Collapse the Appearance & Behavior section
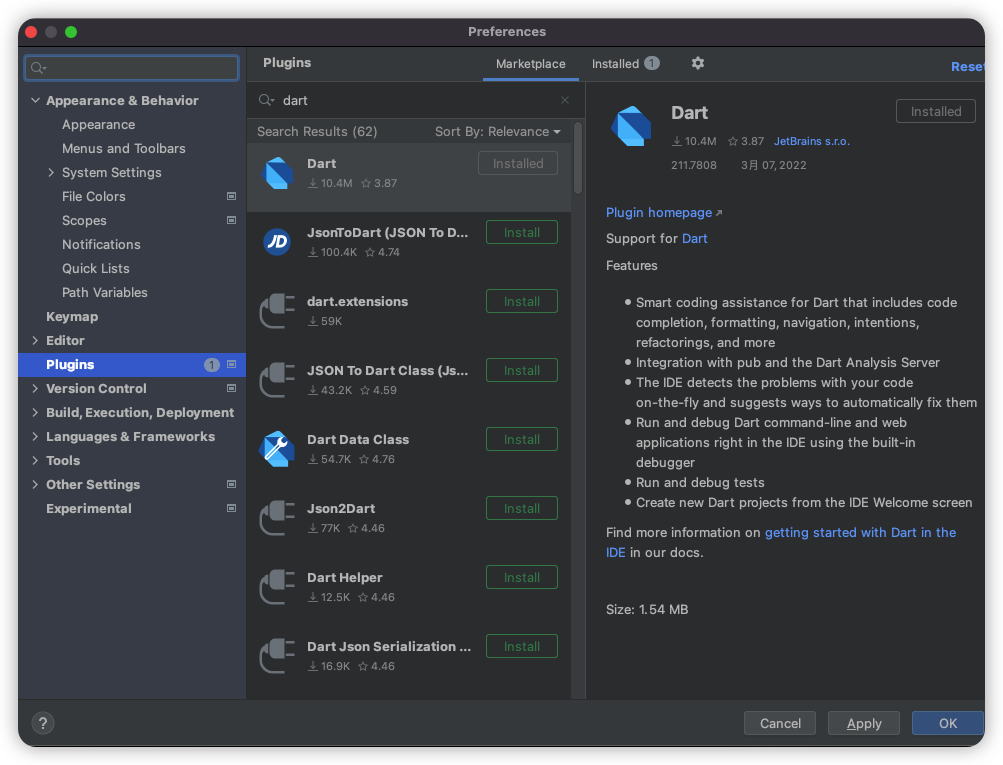This screenshot has height=765, width=1003. coord(35,100)
